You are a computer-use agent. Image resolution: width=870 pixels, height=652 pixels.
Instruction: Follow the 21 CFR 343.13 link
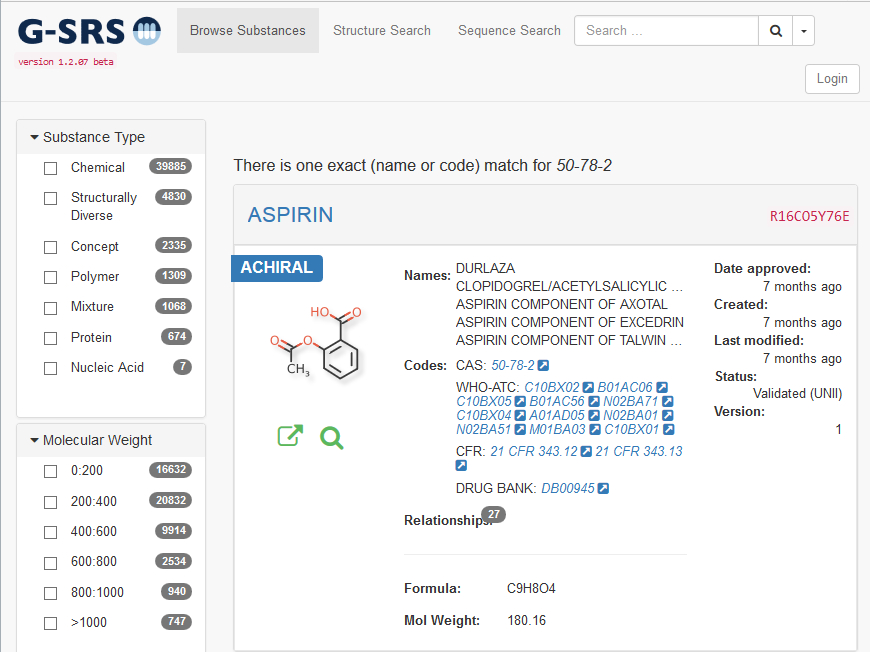point(639,451)
